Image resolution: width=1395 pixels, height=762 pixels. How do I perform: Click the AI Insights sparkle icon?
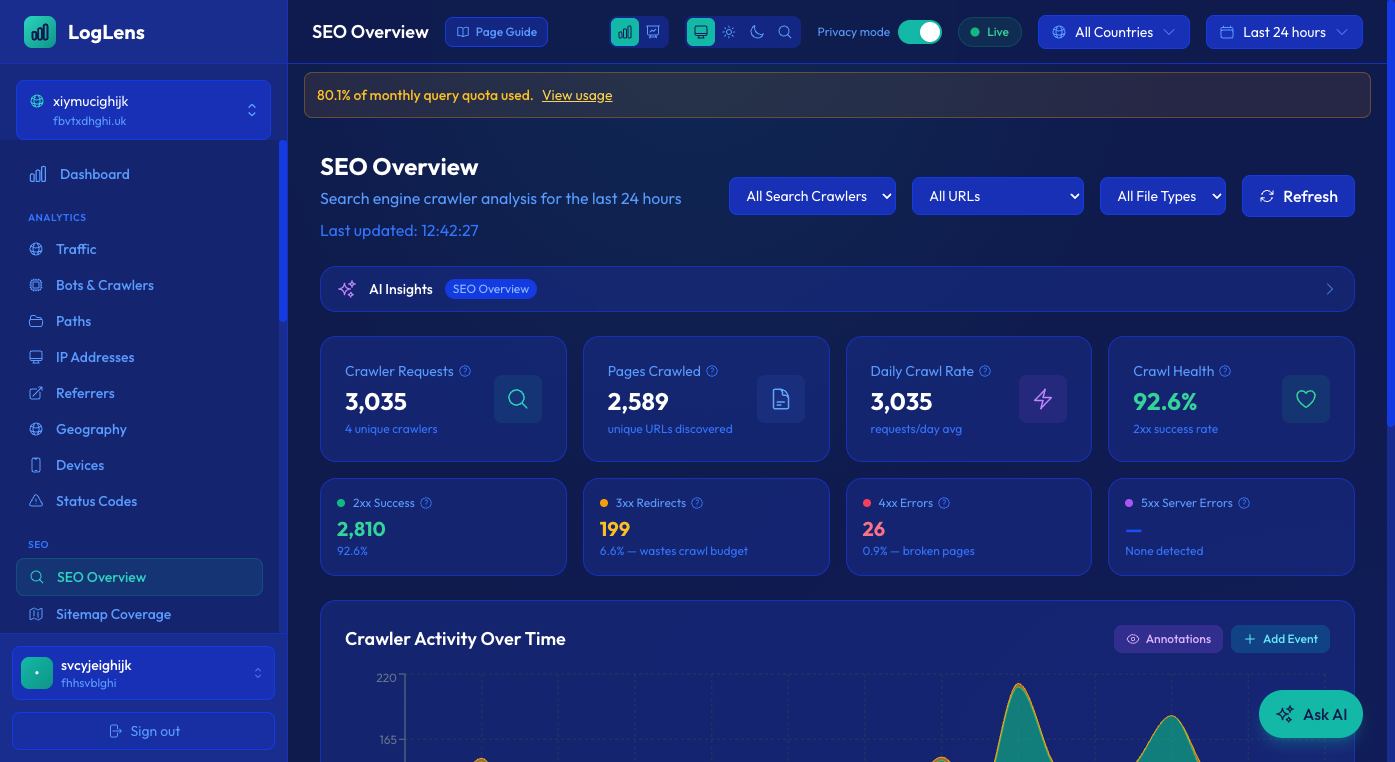347,289
